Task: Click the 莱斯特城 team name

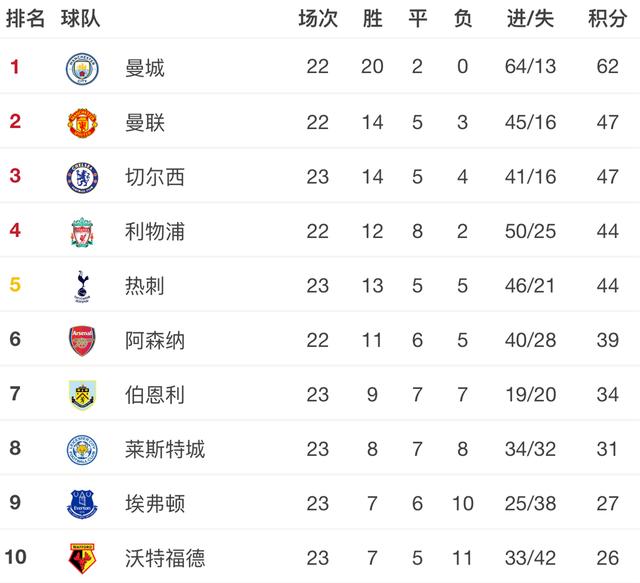Action: (x=165, y=449)
